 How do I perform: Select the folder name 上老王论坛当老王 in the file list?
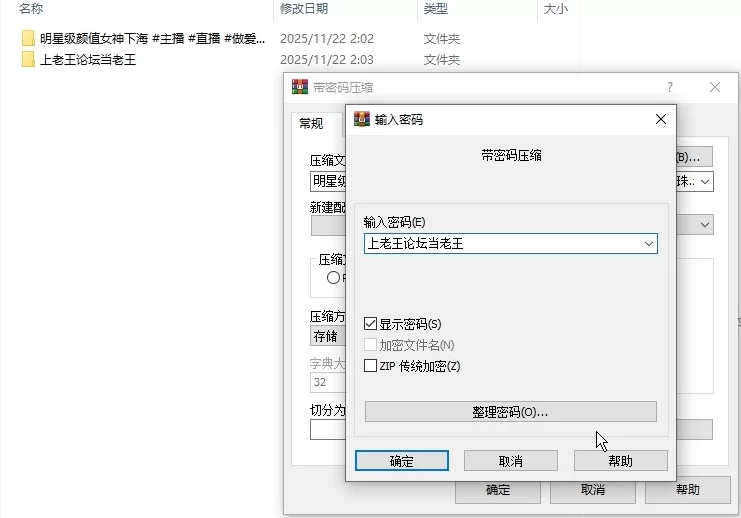coord(88,60)
